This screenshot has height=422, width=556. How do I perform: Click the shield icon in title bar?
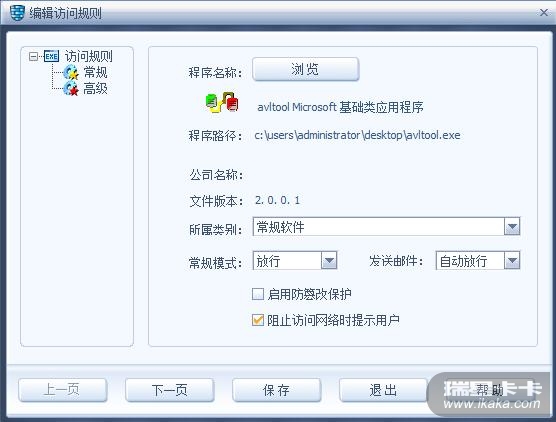click(17, 13)
